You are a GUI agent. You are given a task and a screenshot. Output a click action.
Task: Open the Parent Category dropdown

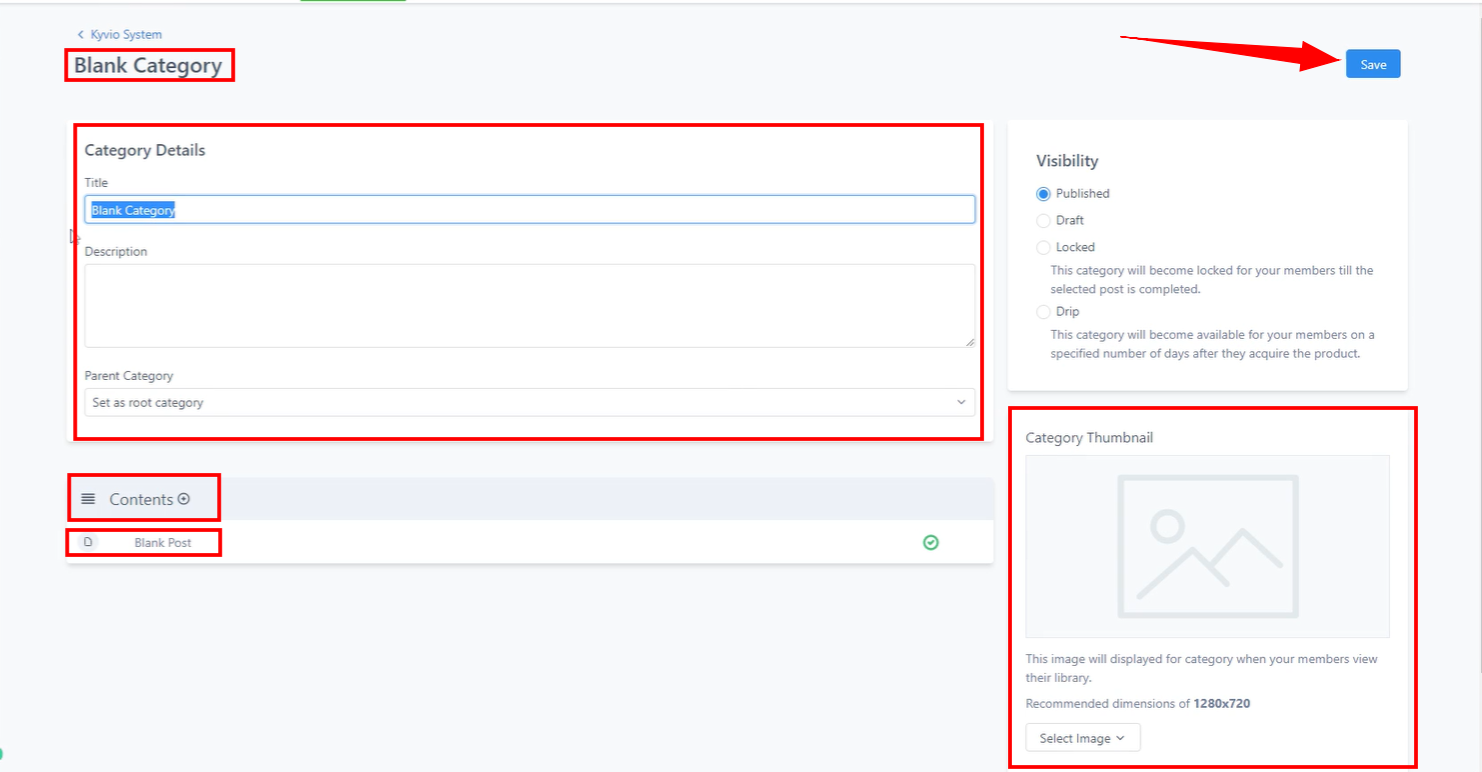tap(529, 402)
